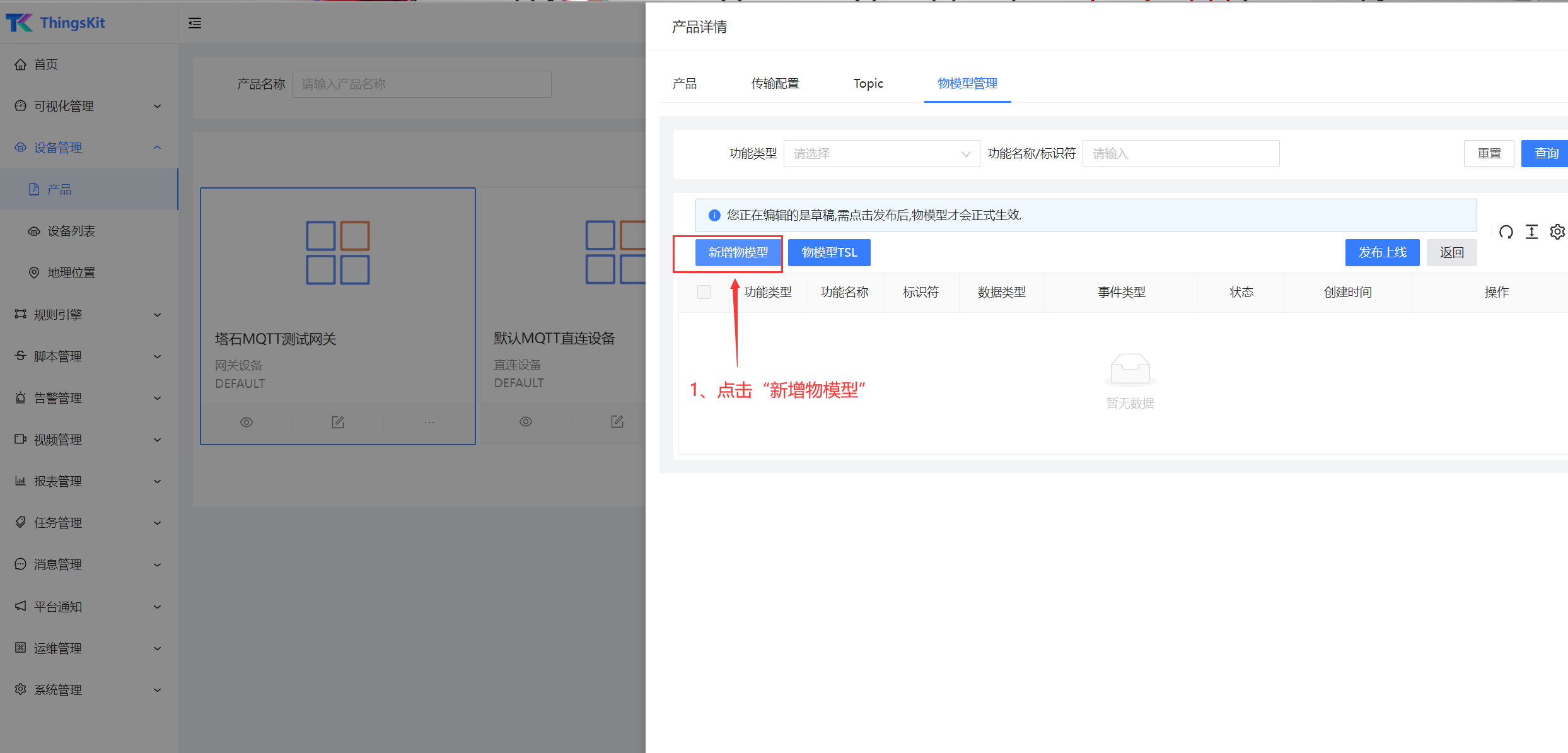
Task: Click the edit icon on the 塔石MQTT测试网关 card
Action: (x=338, y=423)
